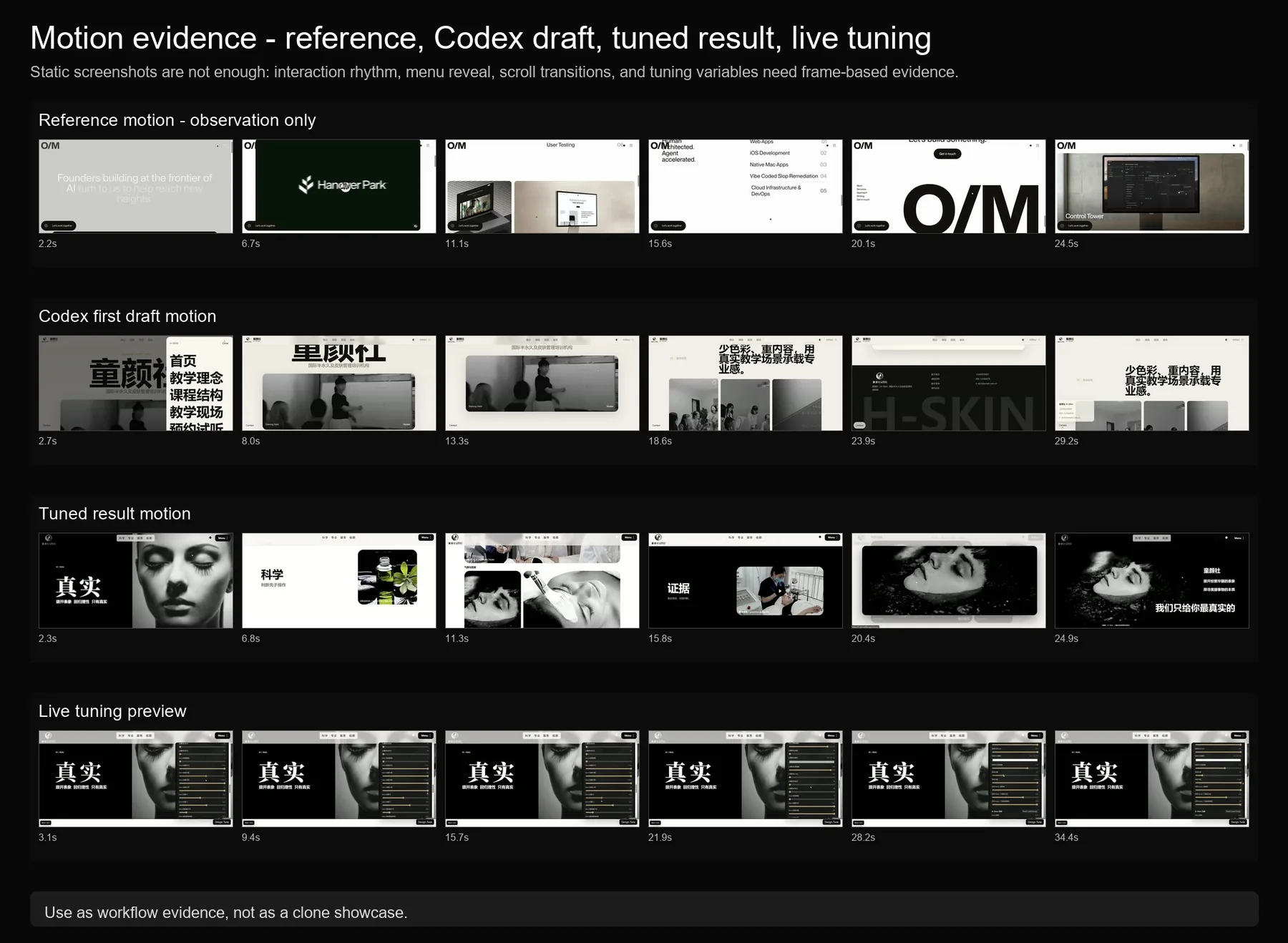Screen dimensions: 1288x943
Task: Click the 2.2s timestamp label
Action: click(48, 244)
